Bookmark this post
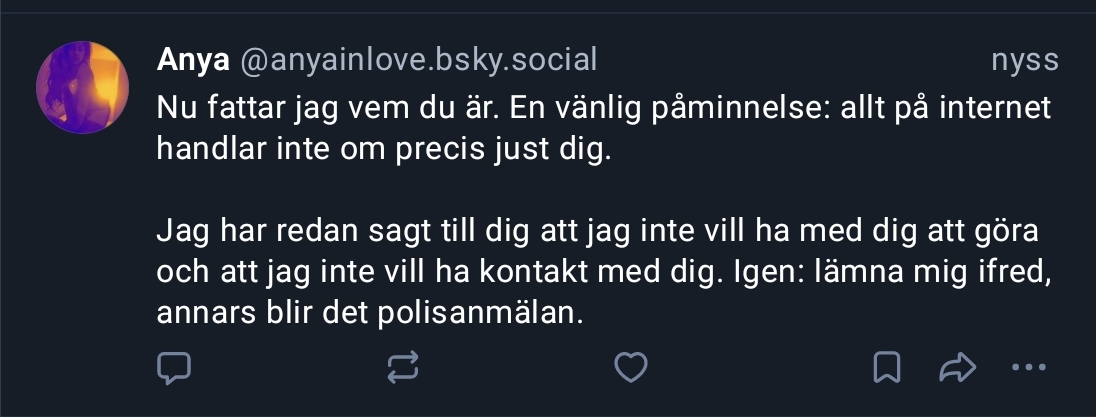 click(886, 368)
